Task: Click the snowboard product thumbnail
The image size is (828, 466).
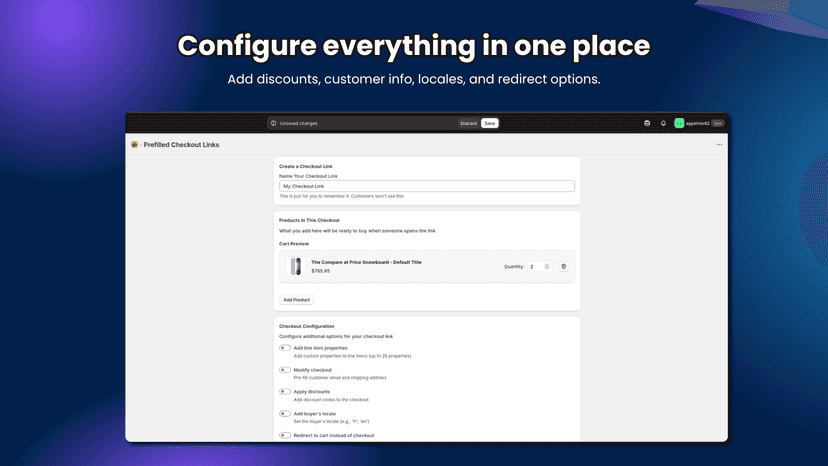Action: [x=296, y=266]
